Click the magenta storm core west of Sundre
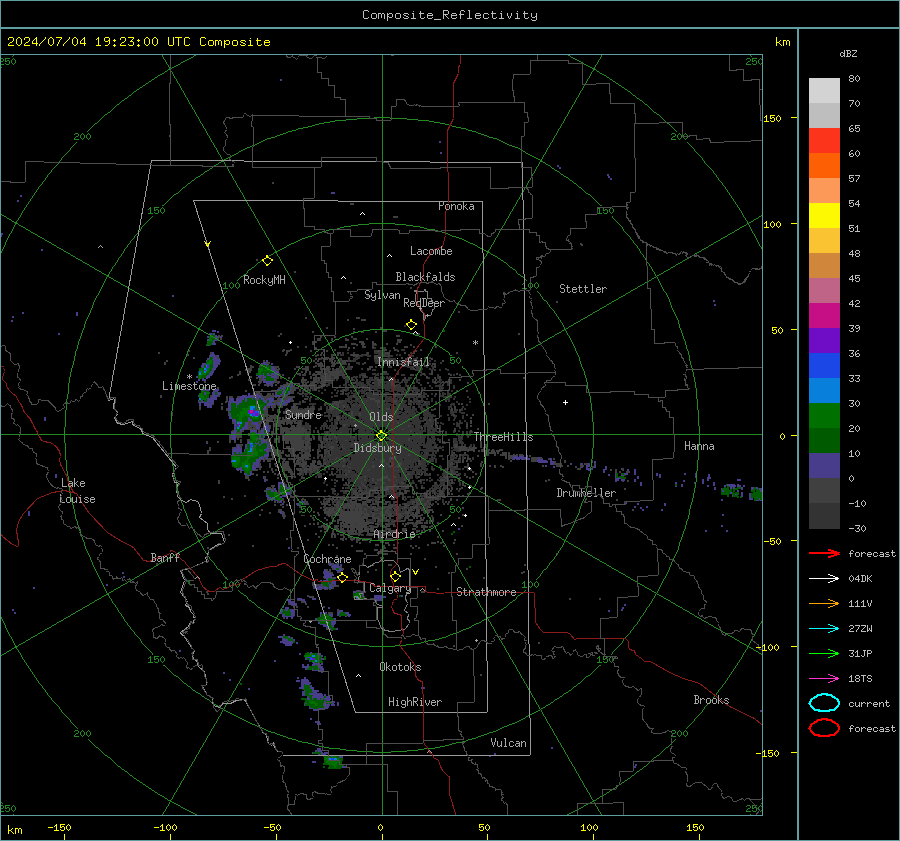The width and height of the screenshot is (900, 841). (x=254, y=412)
